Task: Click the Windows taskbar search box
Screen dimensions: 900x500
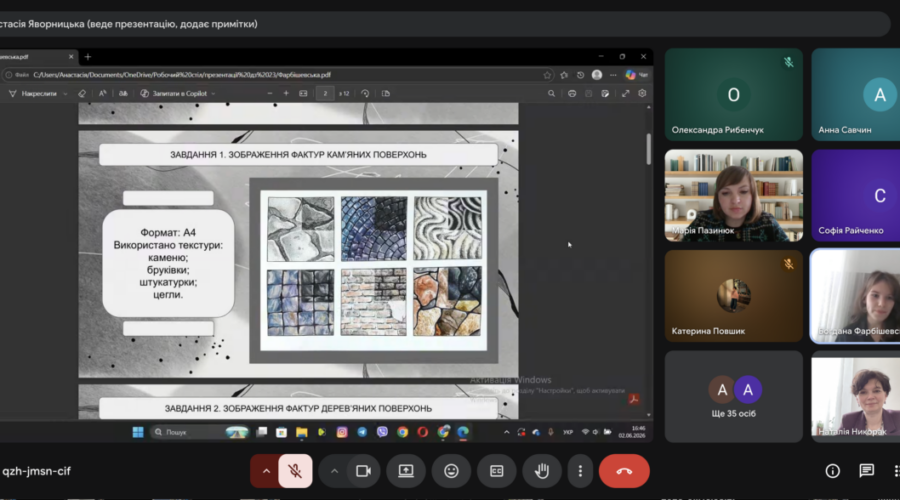Action: pos(200,432)
